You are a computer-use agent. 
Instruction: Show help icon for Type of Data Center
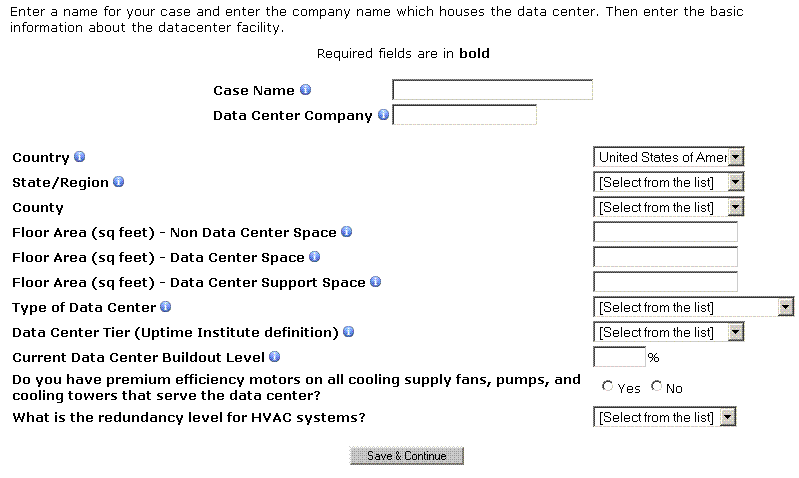(166, 307)
